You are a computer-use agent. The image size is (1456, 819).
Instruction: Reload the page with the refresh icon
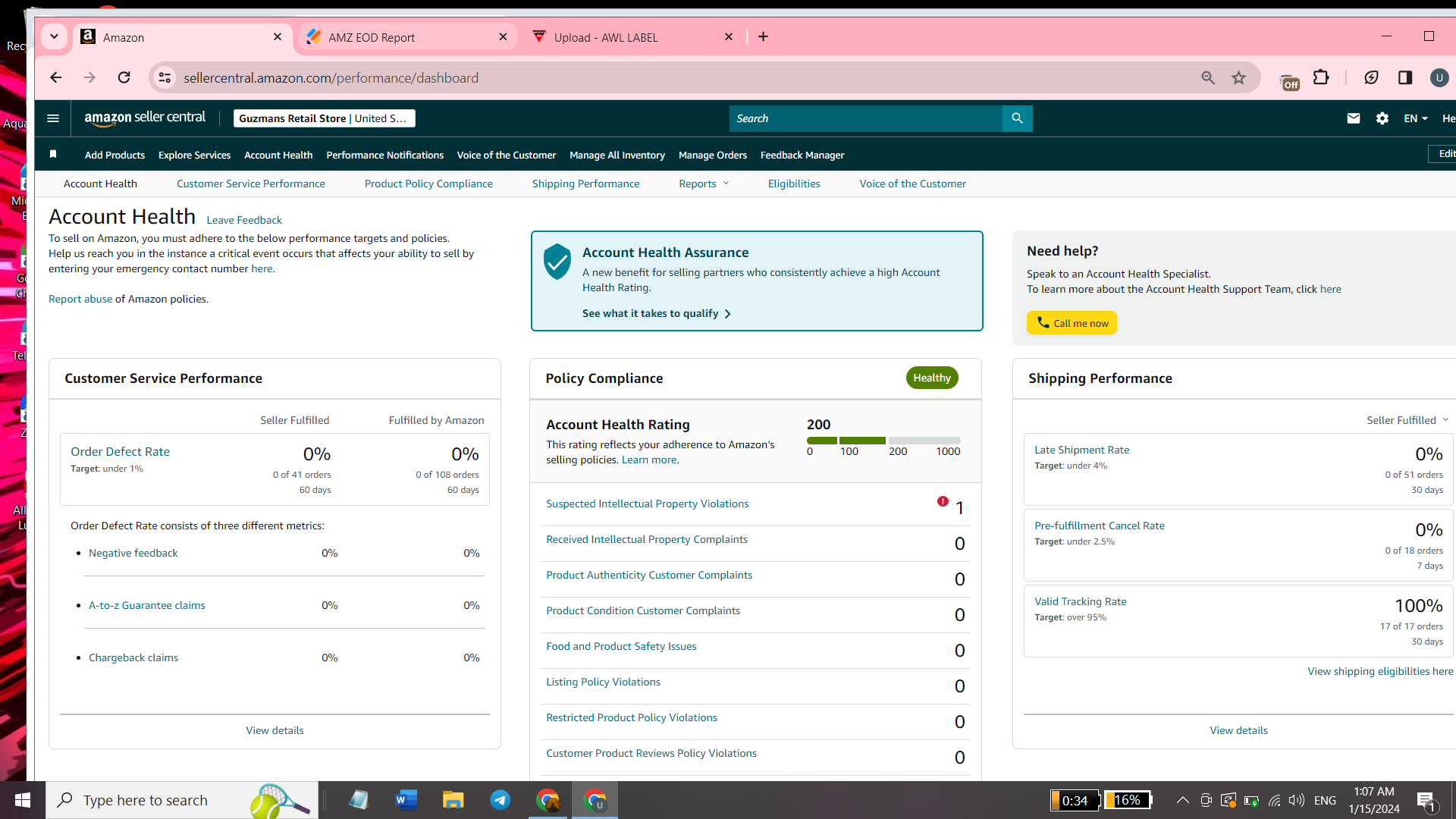point(124,77)
